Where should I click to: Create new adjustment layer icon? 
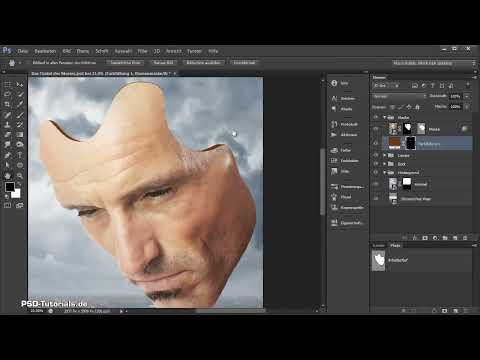pos(435,238)
